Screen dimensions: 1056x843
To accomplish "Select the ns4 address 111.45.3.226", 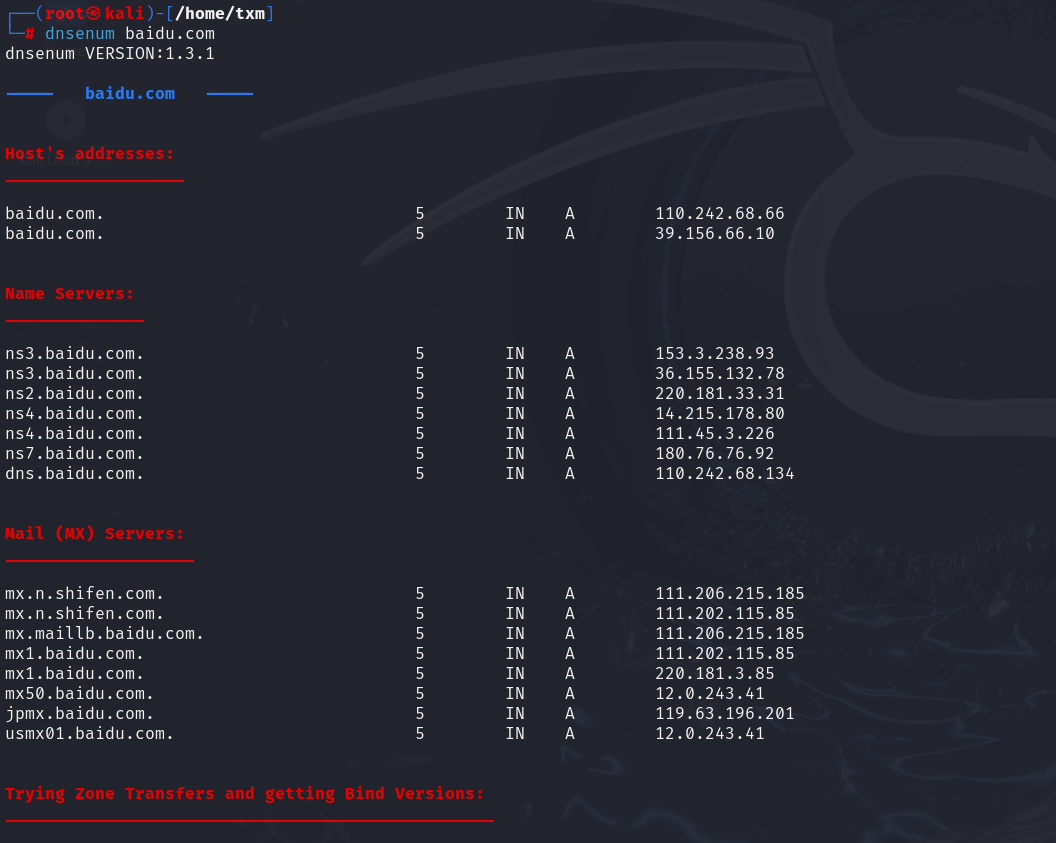I will (715, 434).
